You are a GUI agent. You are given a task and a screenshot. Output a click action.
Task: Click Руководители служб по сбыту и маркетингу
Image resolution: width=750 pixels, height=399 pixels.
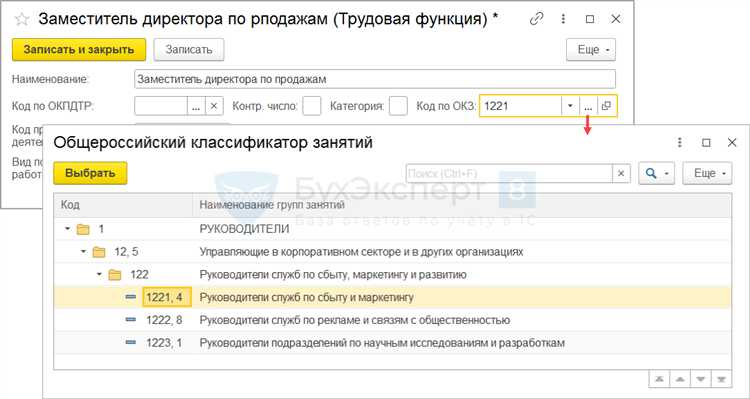[x=307, y=298]
